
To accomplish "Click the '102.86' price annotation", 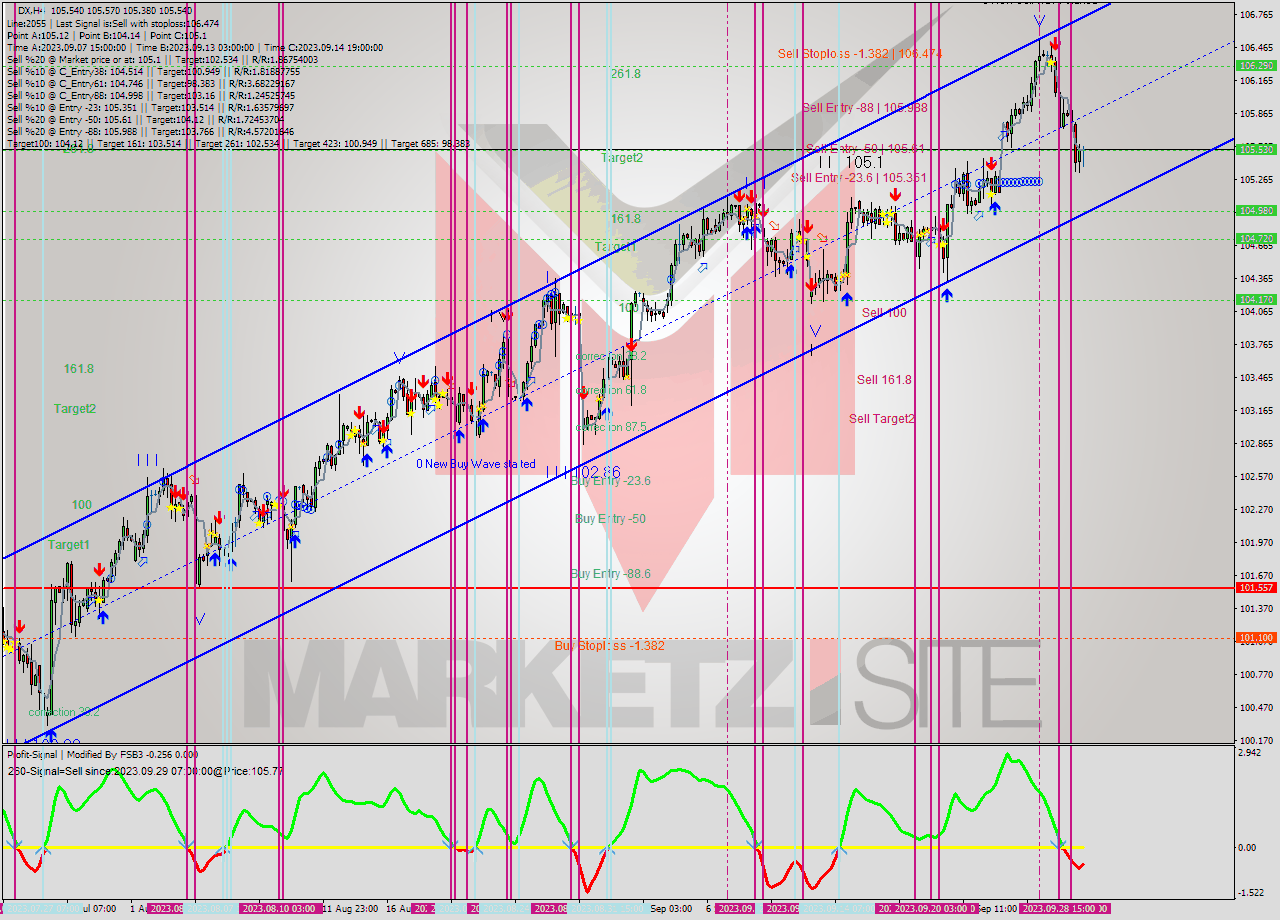I will point(598,472).
